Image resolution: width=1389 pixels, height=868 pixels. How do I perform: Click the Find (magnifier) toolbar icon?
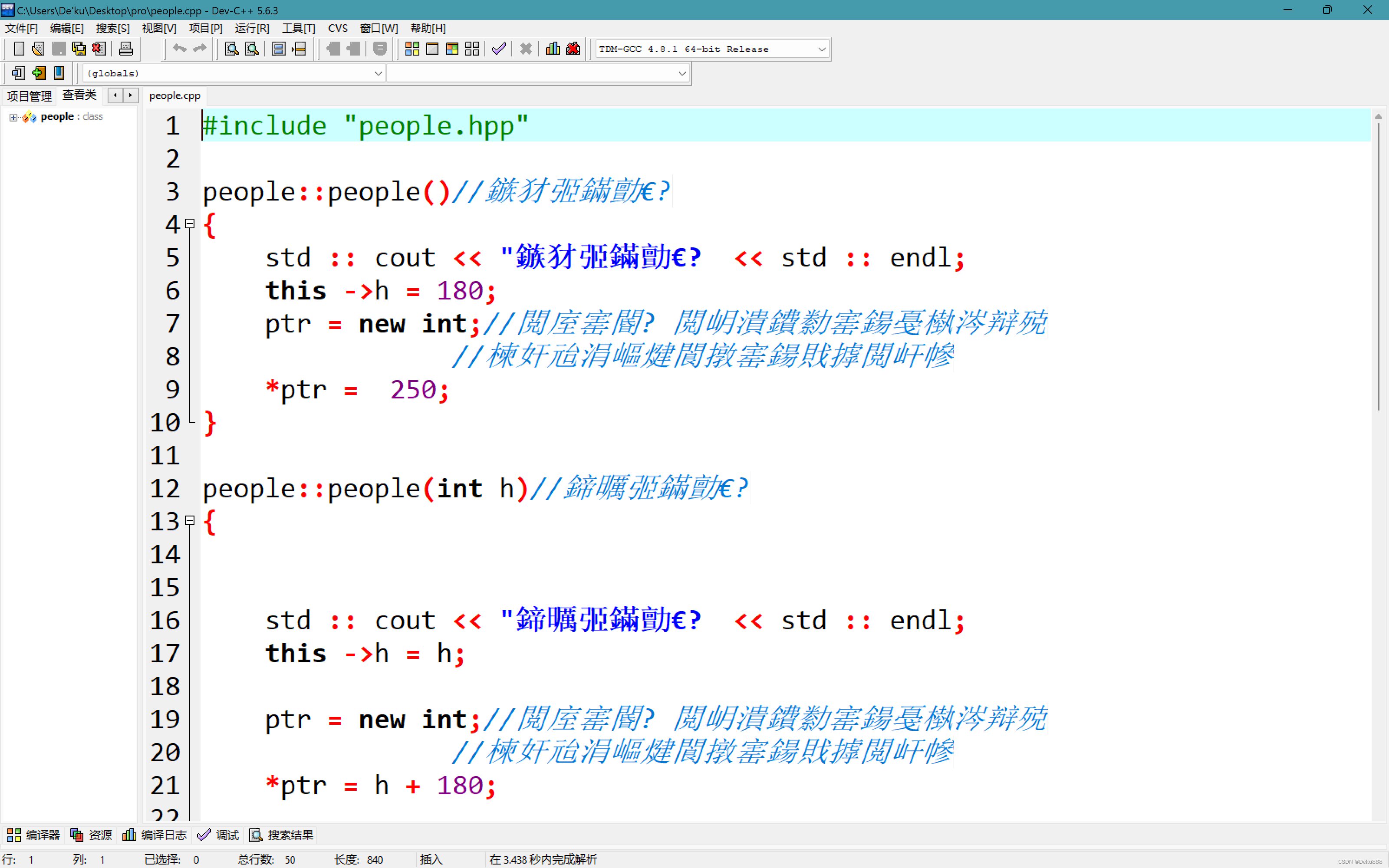[231, 49]
